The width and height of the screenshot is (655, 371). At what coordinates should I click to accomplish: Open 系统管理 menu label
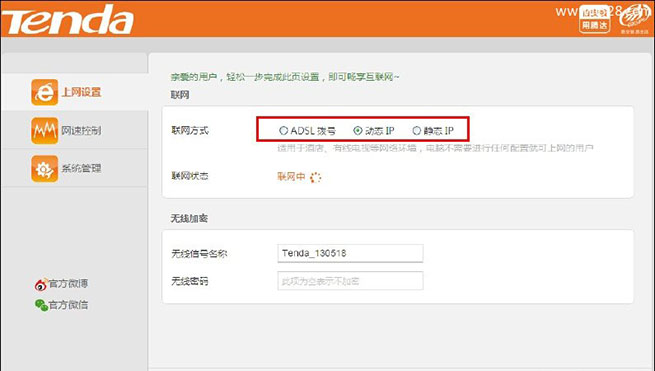coord(81,168)
